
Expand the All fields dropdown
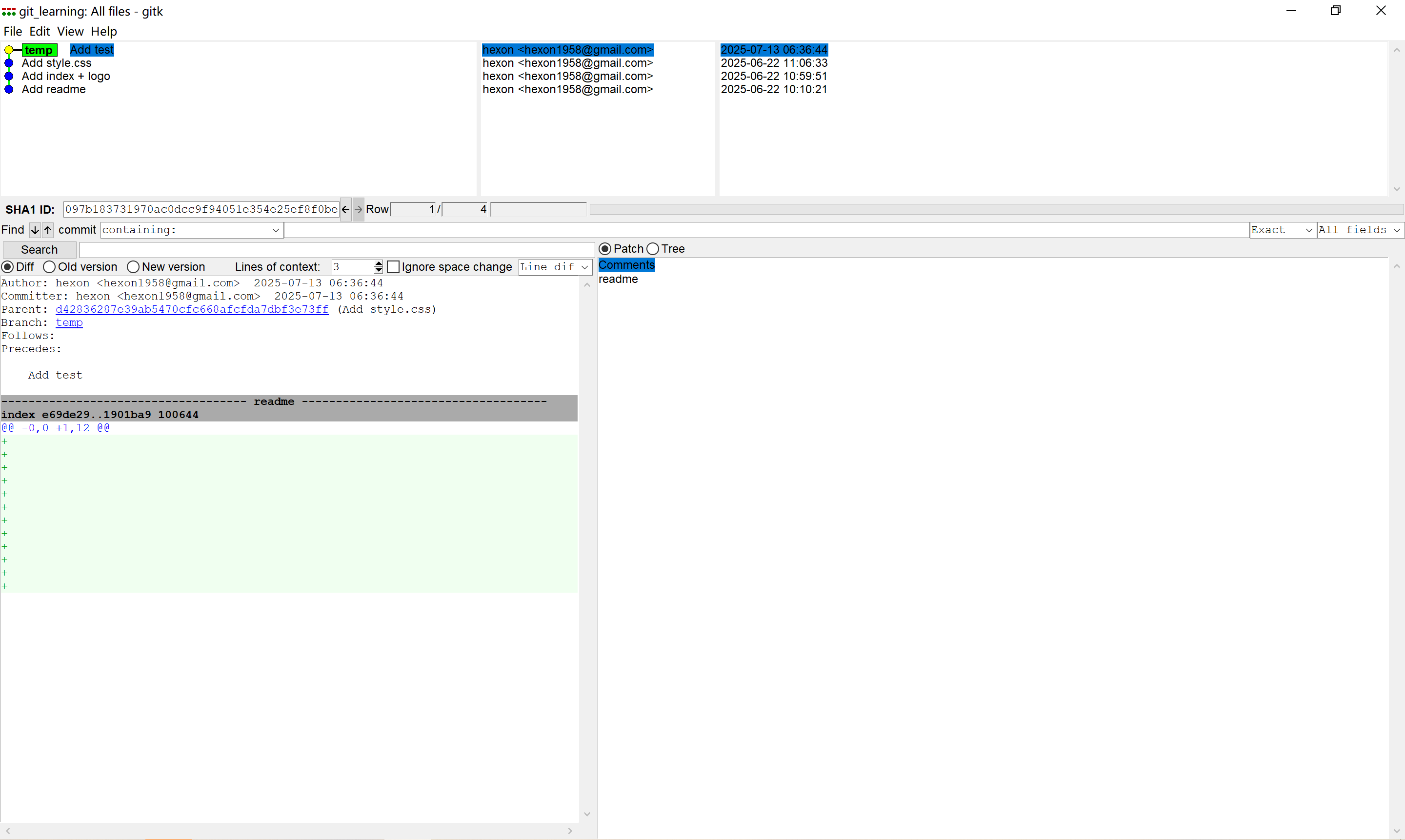click(x=1397, y=230)
